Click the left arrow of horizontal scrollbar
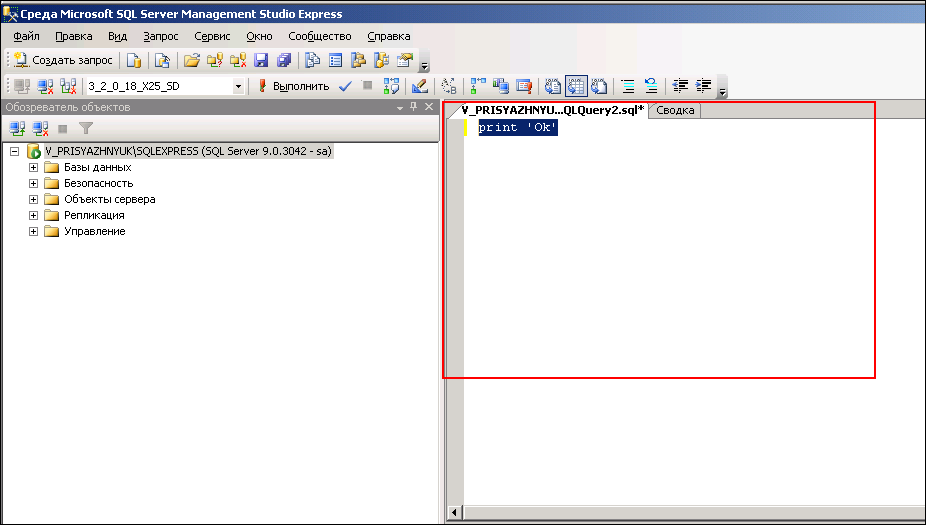The width and height of the screenshot is (926, 525). pos(454,513)
